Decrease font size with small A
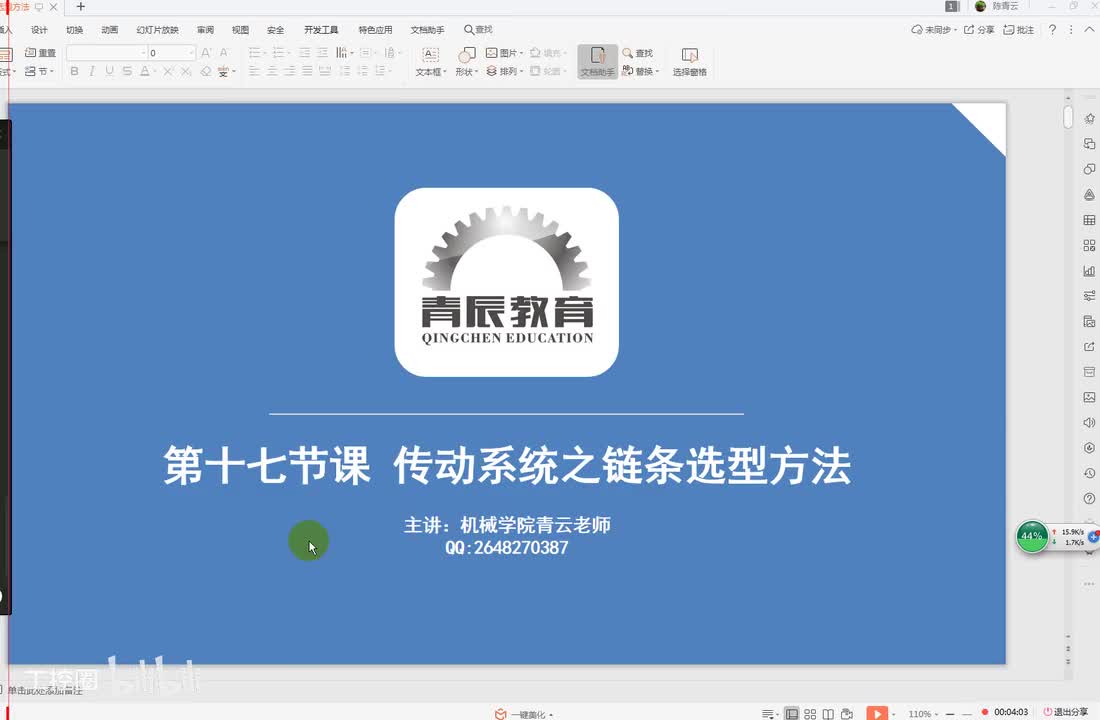The height and width of the screenshot is (720, 1100). click(x=224, y=53)
